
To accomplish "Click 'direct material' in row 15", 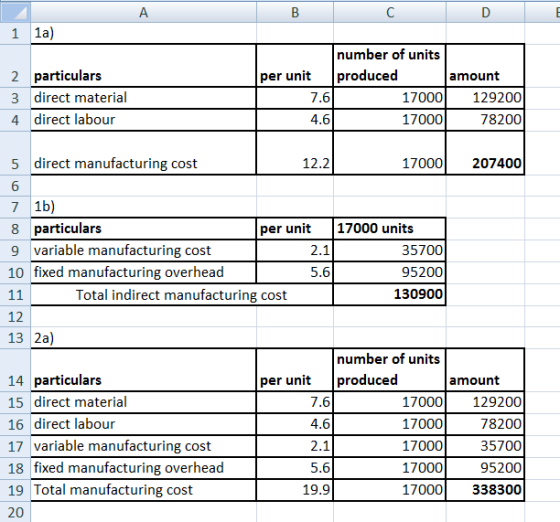I will tap(144, 402).
